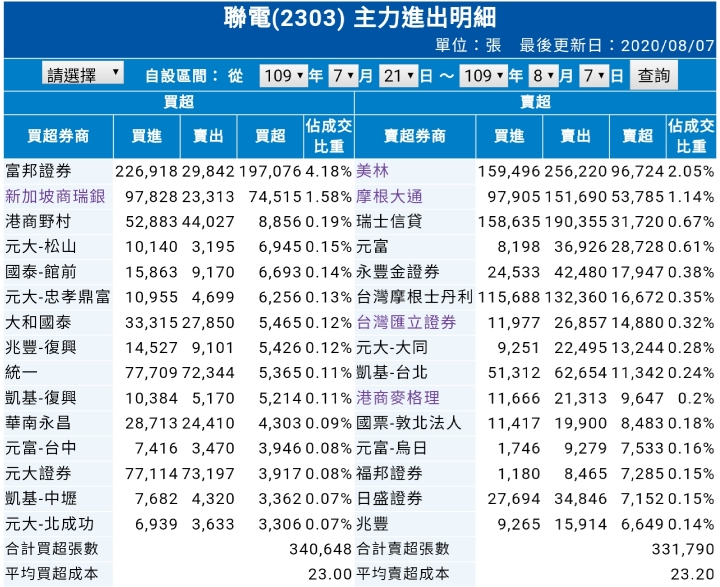The width and height of the screenshot is (720, 587).
Task: Click the 瑞士信貸 broker name
Action: pos(389,222)
